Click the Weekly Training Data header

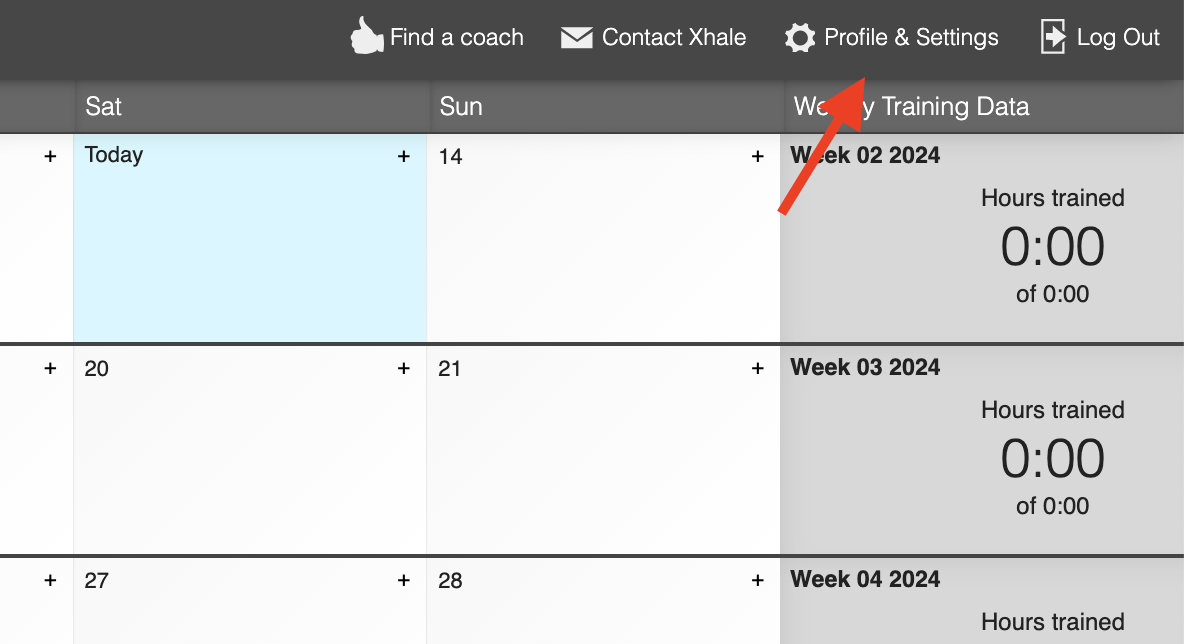click(x=911, y=106)
